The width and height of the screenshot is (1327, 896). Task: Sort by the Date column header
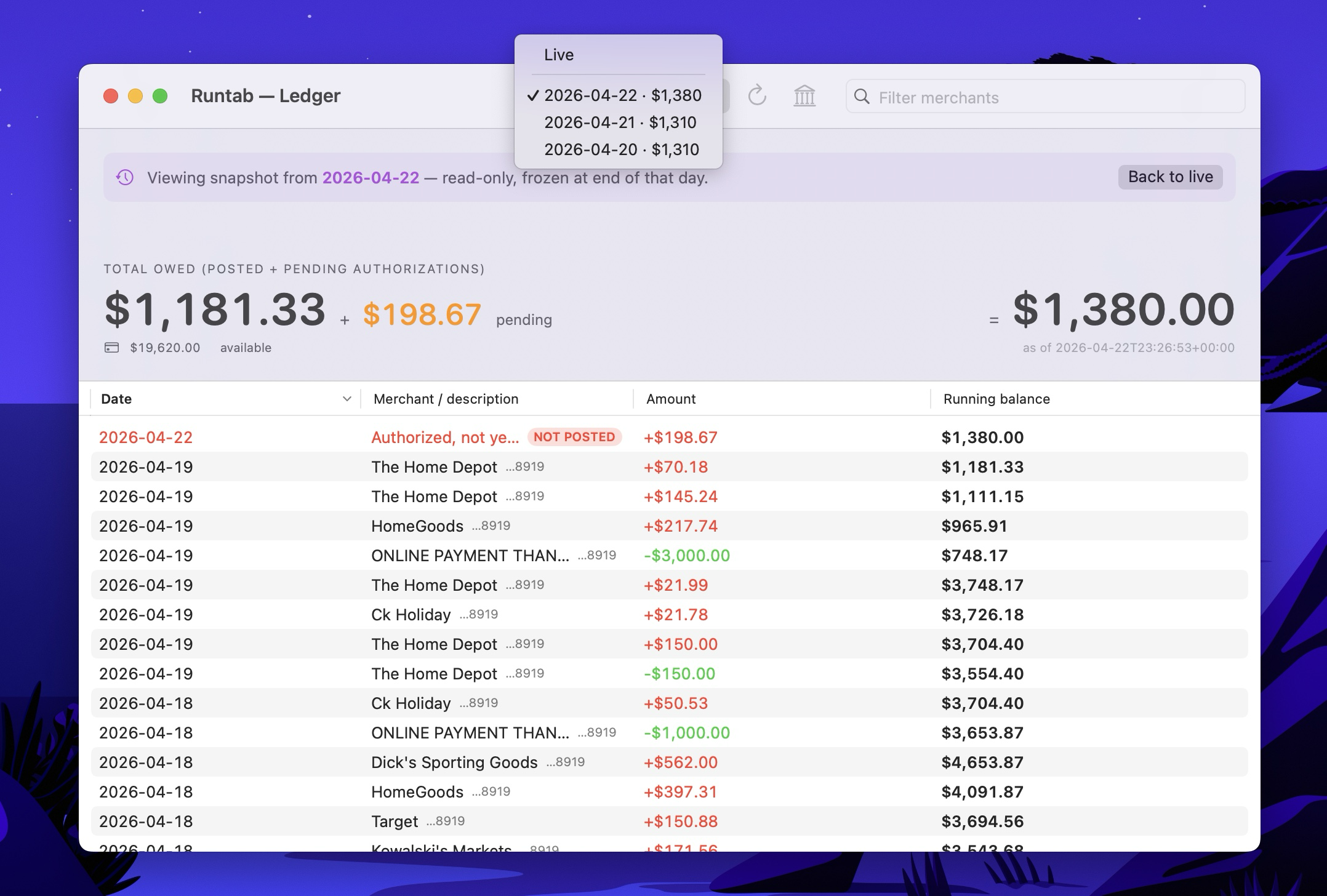[x=225, y=399]
